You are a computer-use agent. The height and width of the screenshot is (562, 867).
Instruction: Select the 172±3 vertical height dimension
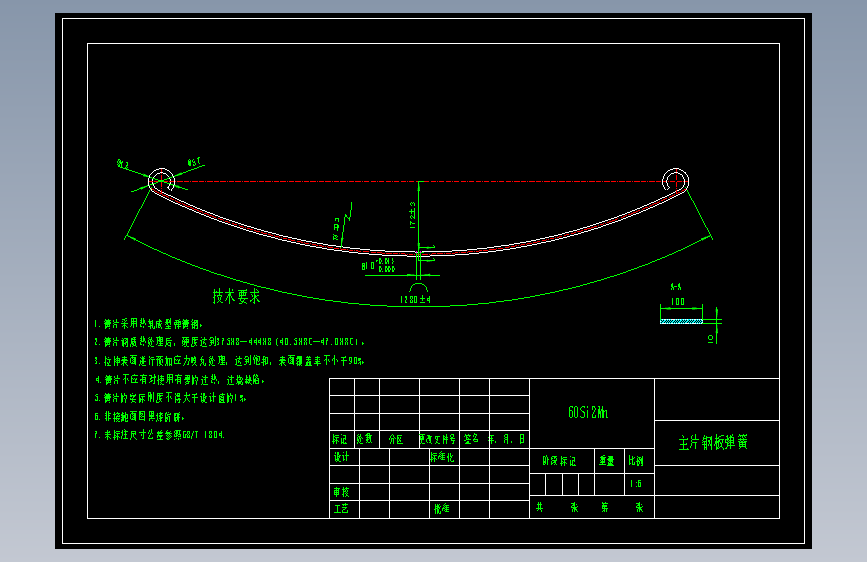click(x=412, y=215)
